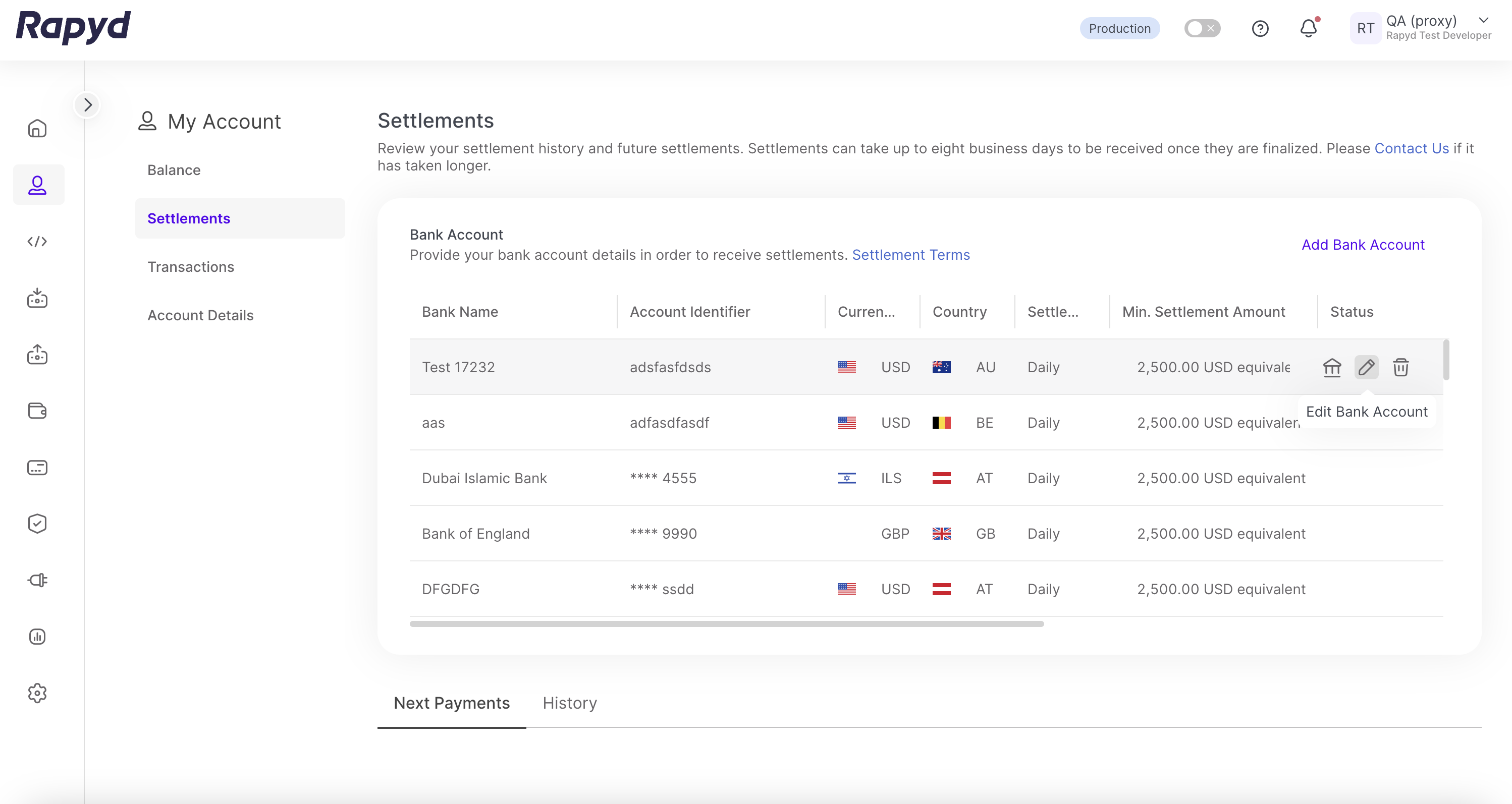
Task: Click account identifier 'adsfasfdsds'
Action: (670, 367)
